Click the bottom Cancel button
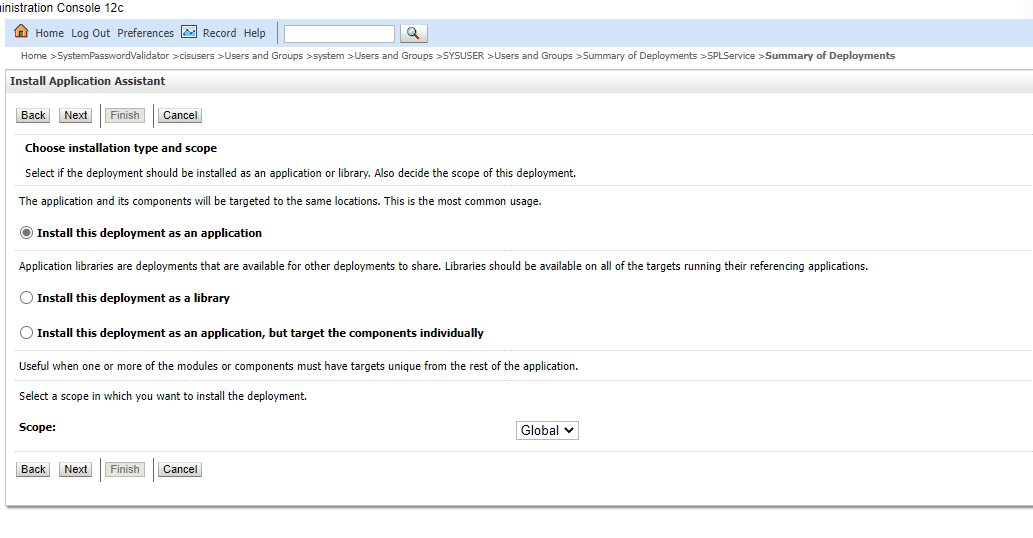Screen dimensions: 1033x538 [180, 470]
